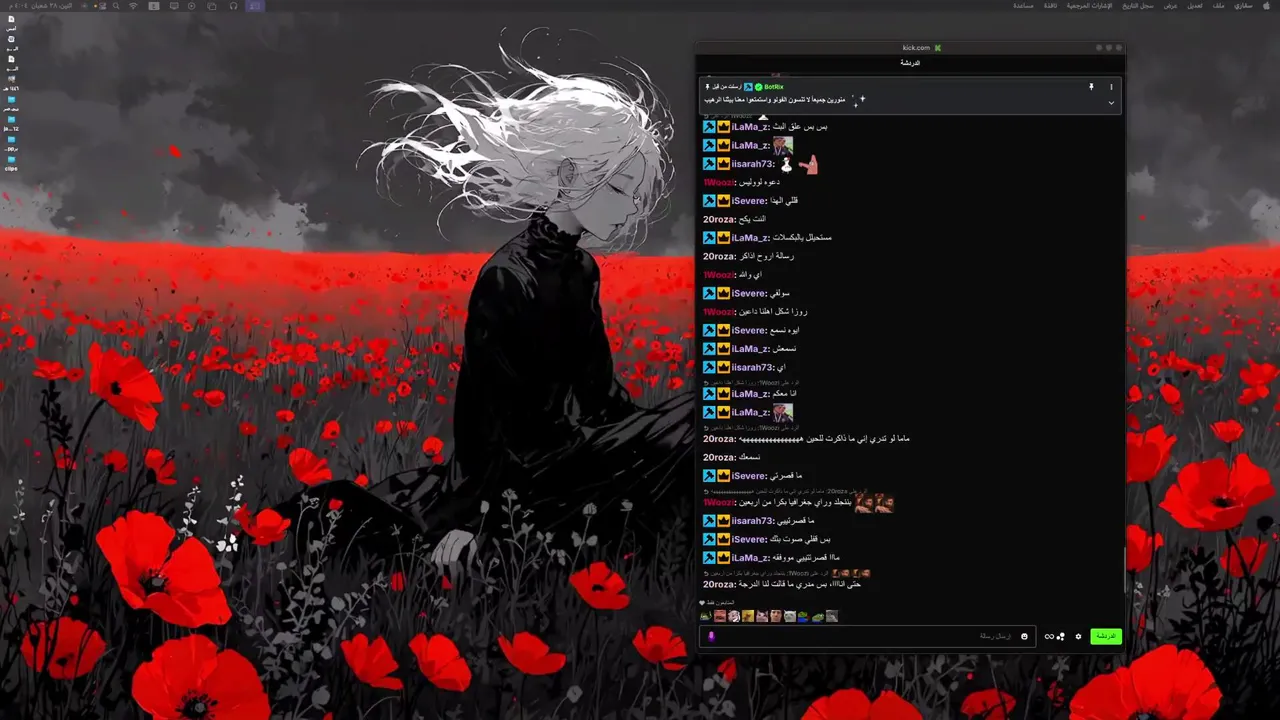Image resolution: width=1280 pixels, height=720 pixels.
Task: Open the 'عرض' menu in menu bar
Action: [x=1170, y=6]
